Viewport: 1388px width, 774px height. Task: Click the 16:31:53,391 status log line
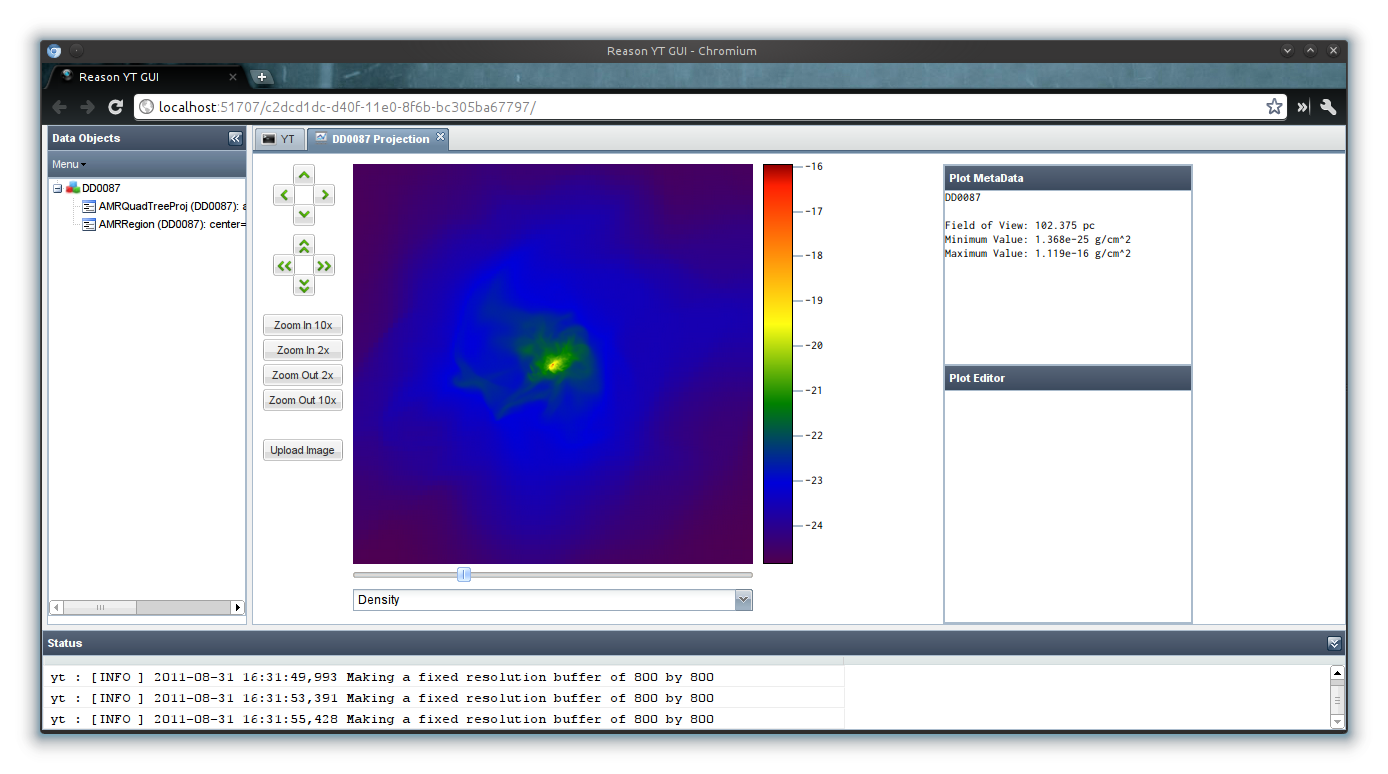(443, 698)
